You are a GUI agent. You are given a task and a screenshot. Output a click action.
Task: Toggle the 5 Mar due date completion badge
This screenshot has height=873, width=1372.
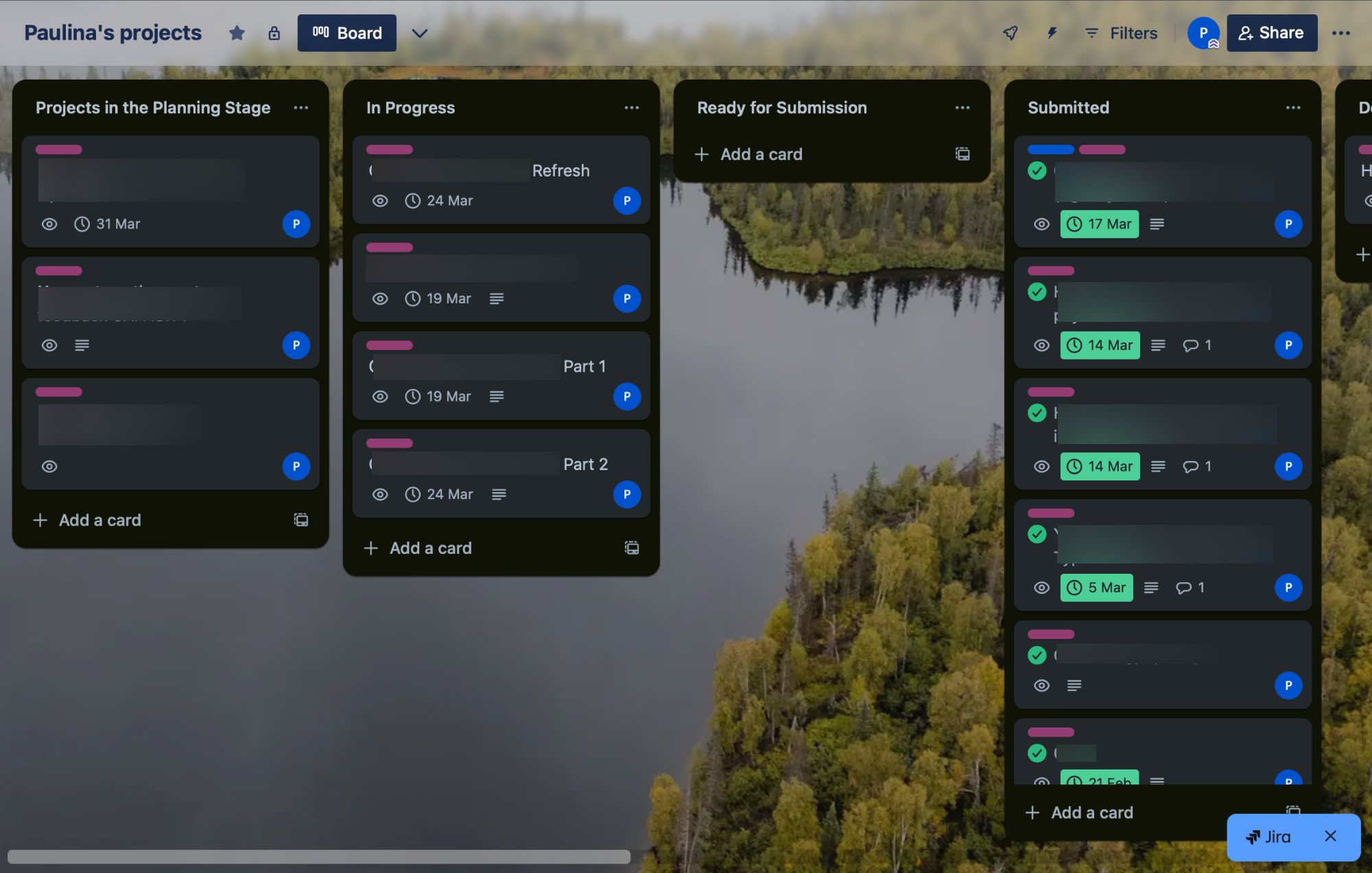(x=1096, y=587)
